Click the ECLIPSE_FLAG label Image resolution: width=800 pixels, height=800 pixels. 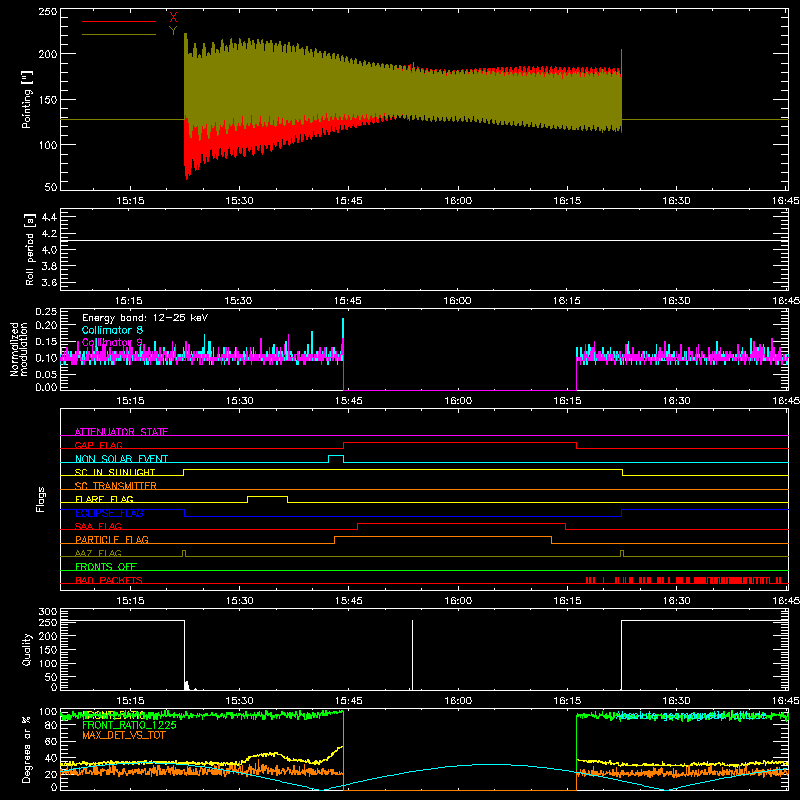[109, 513]
